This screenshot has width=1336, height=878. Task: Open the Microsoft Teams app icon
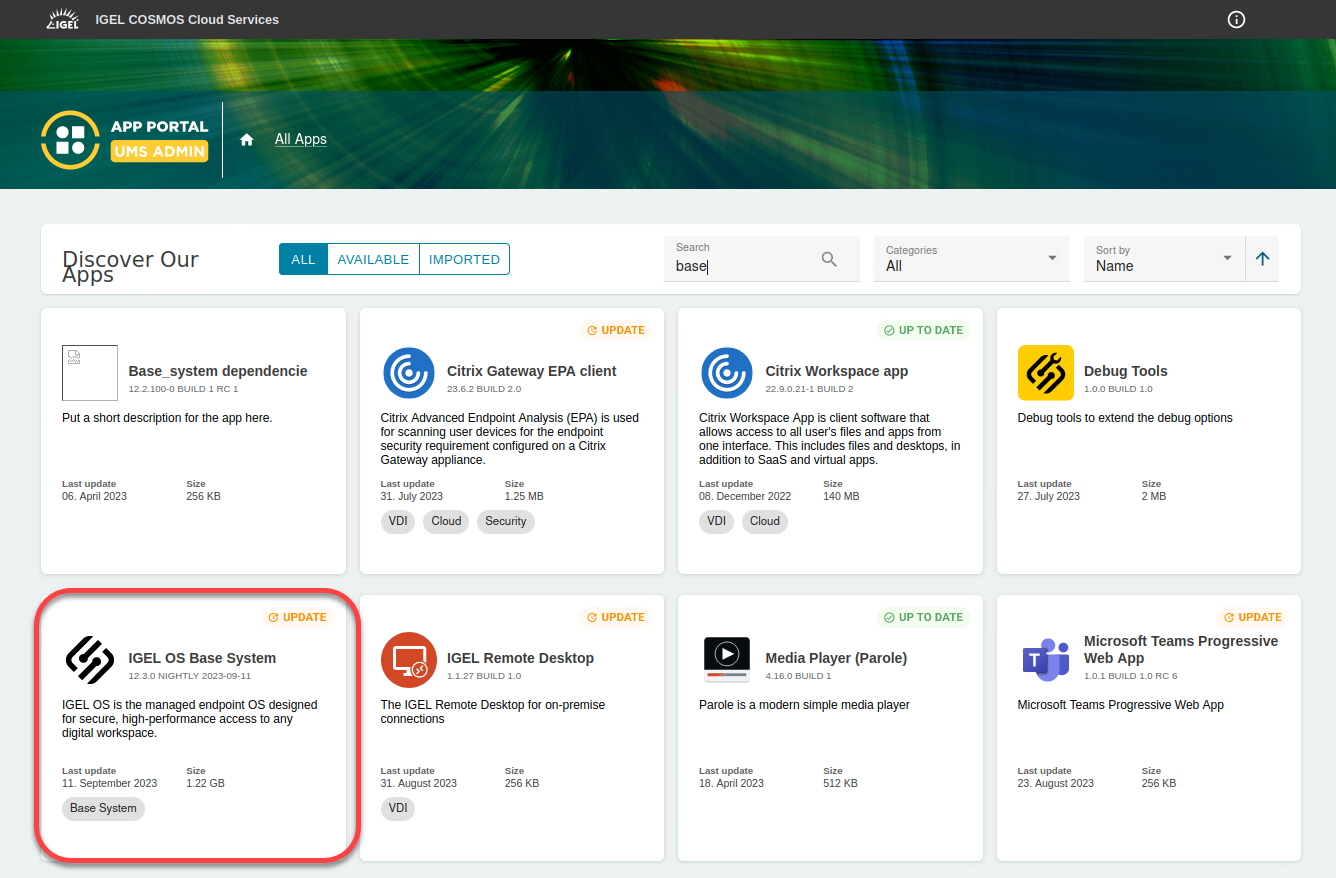point(1045,660)
